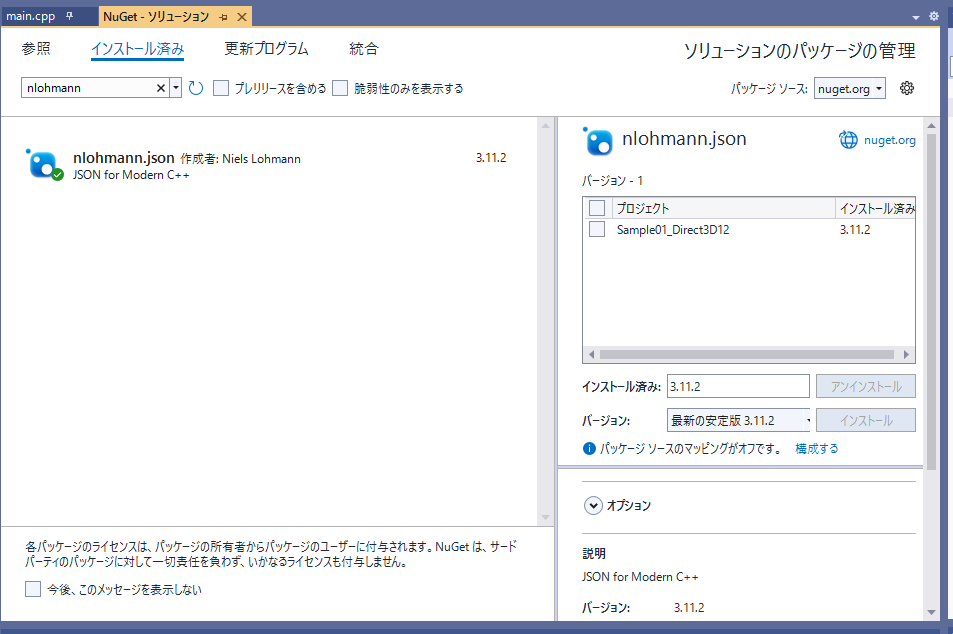Open the version dropdown showing 3.11.2
Viewport: 953px width, 634px height.
740,420
